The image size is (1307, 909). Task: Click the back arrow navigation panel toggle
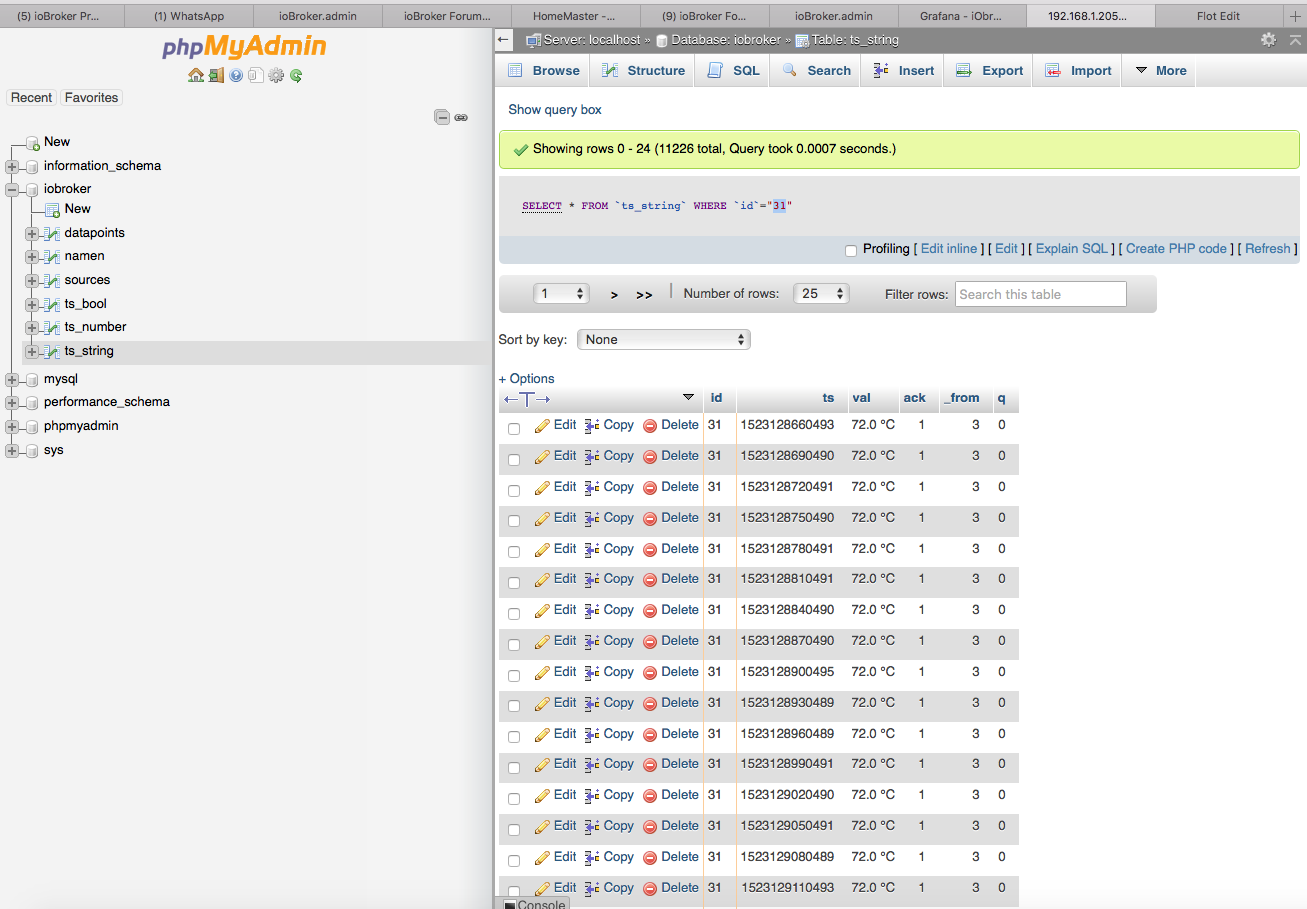tap(504, 40)
